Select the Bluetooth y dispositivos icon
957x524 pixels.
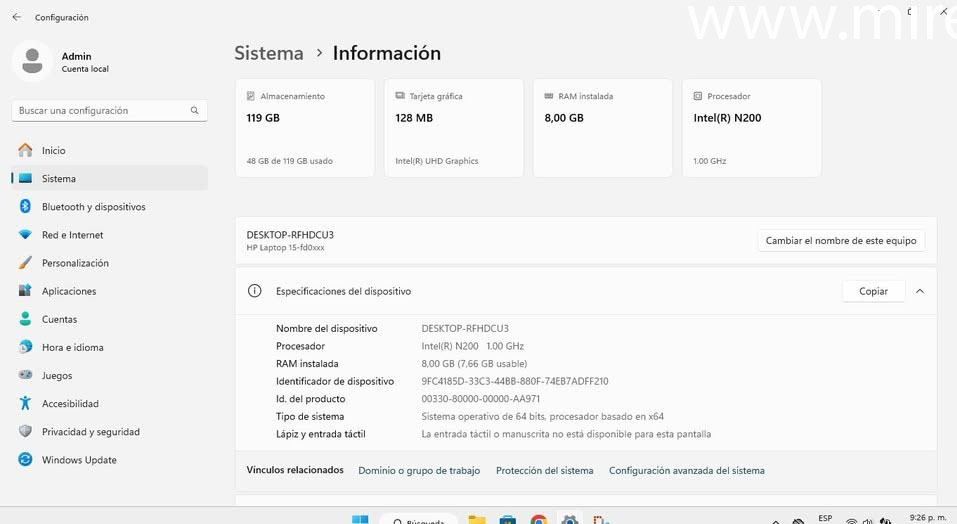(25, 206)
